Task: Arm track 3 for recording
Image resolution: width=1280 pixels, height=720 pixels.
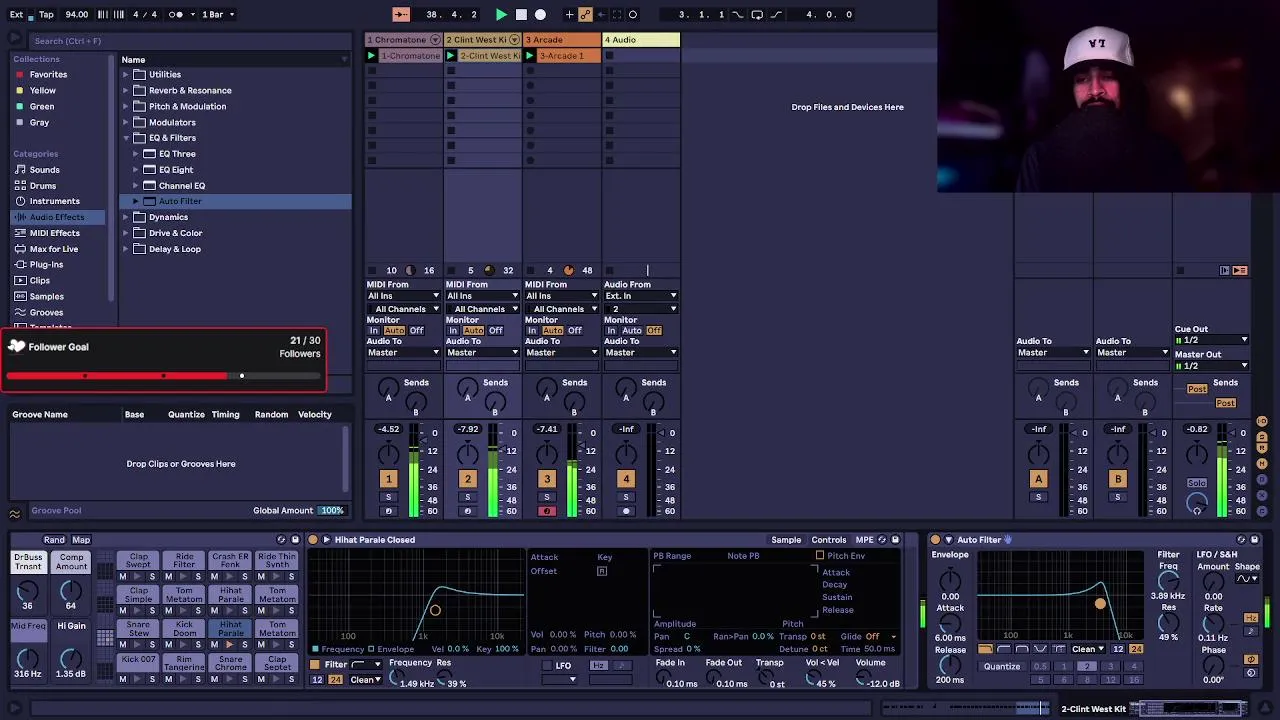Action: (x=547, y=511)
